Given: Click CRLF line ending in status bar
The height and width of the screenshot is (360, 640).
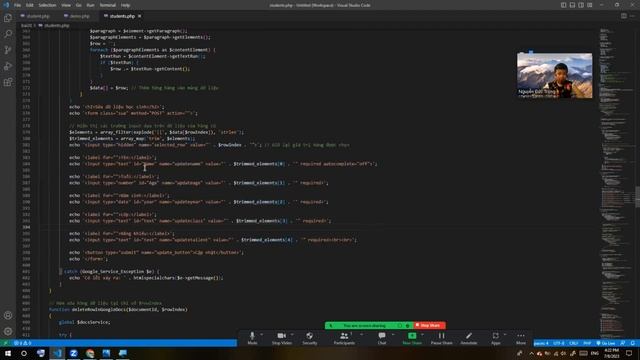Looking at the screenshot, I should (x=573, y=343).
